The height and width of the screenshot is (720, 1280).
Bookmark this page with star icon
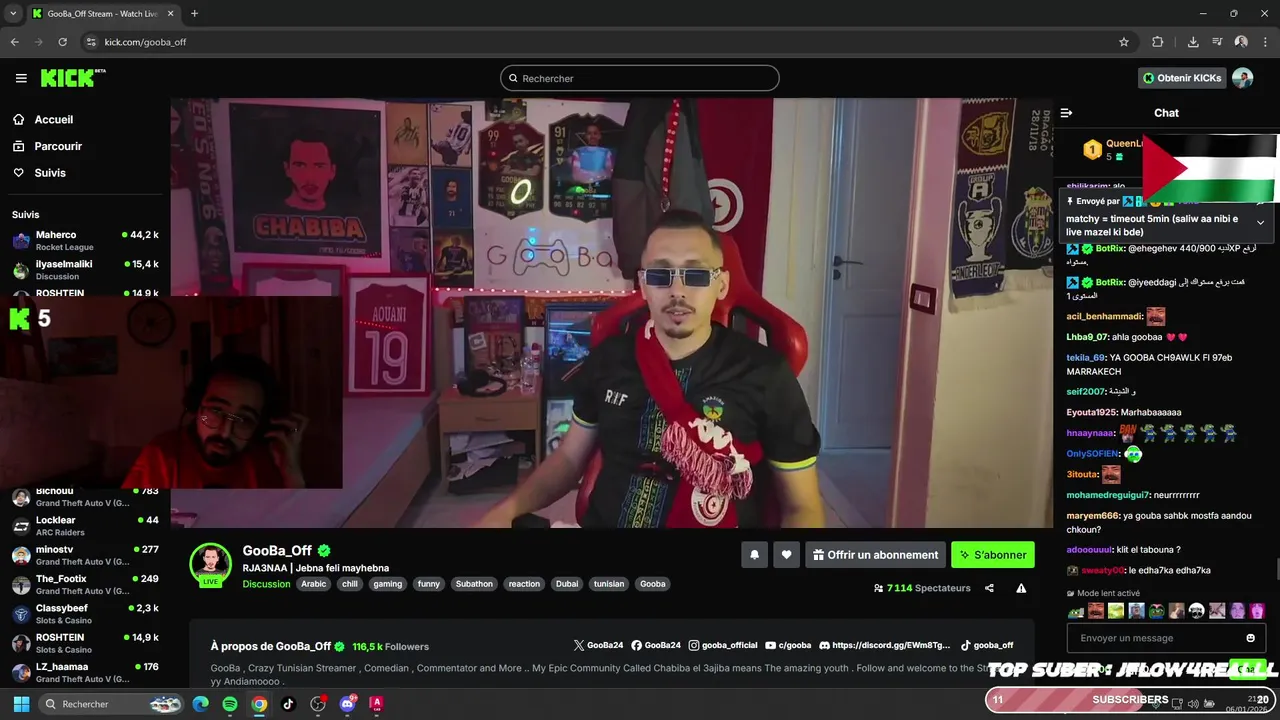pos(1124,42)
